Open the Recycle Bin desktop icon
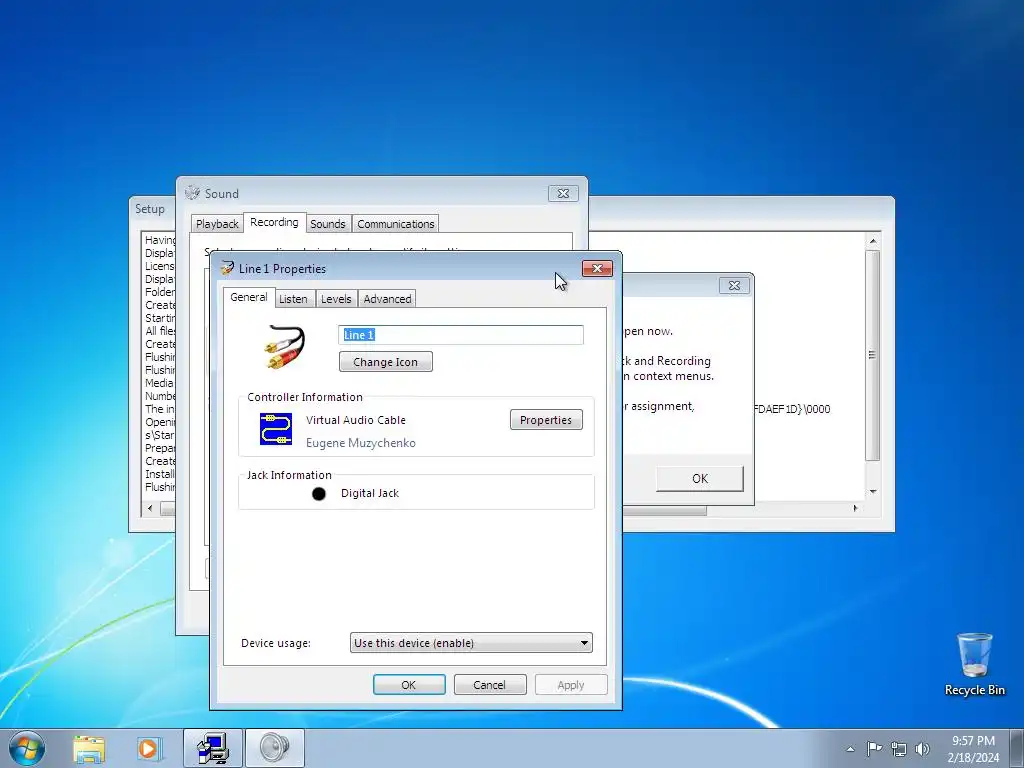This screenshot has height=768, width=1024. [x=974, y=665]
